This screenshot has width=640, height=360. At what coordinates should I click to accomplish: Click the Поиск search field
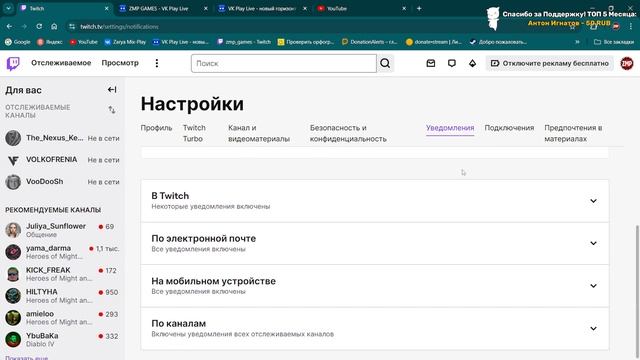point(284,63)
